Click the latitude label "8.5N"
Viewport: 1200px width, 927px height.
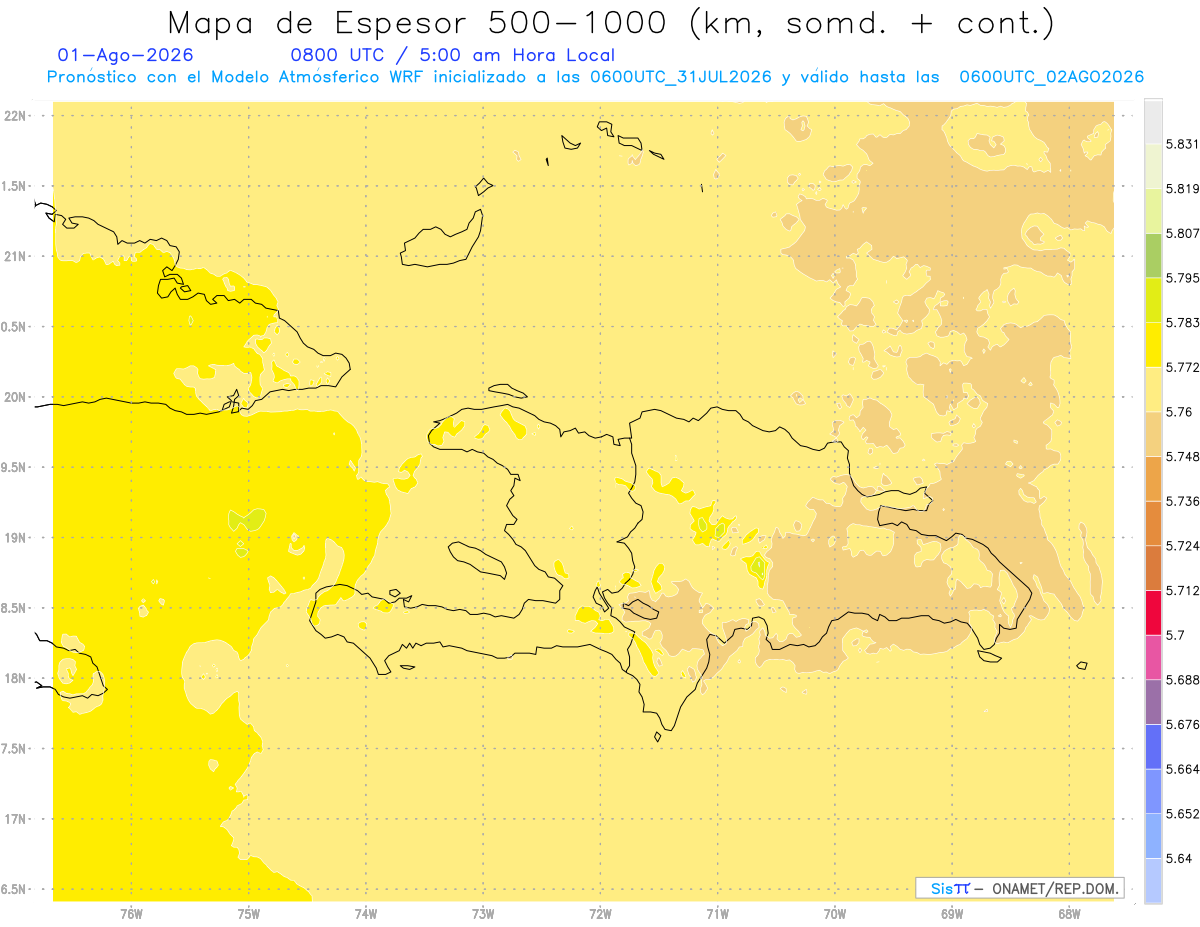14,609
